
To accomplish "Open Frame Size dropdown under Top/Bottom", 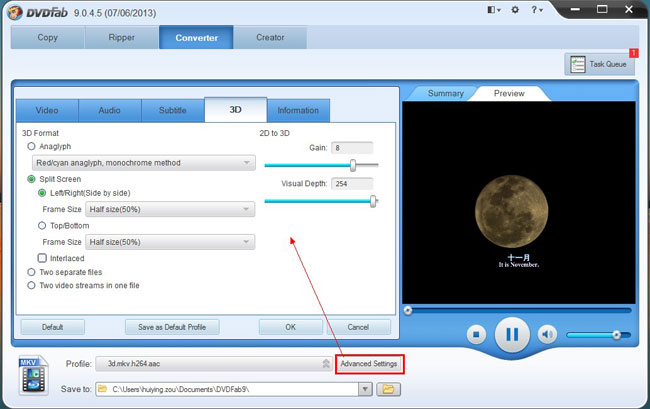I will (x=170, y=242).
